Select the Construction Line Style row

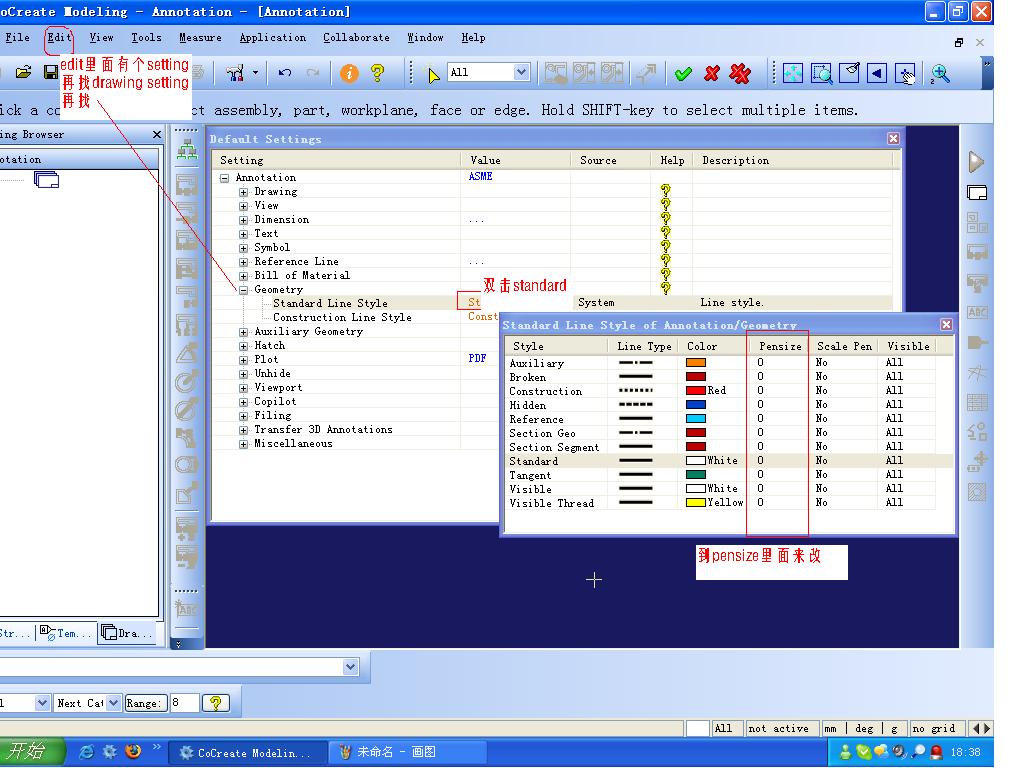coord(342,317)
